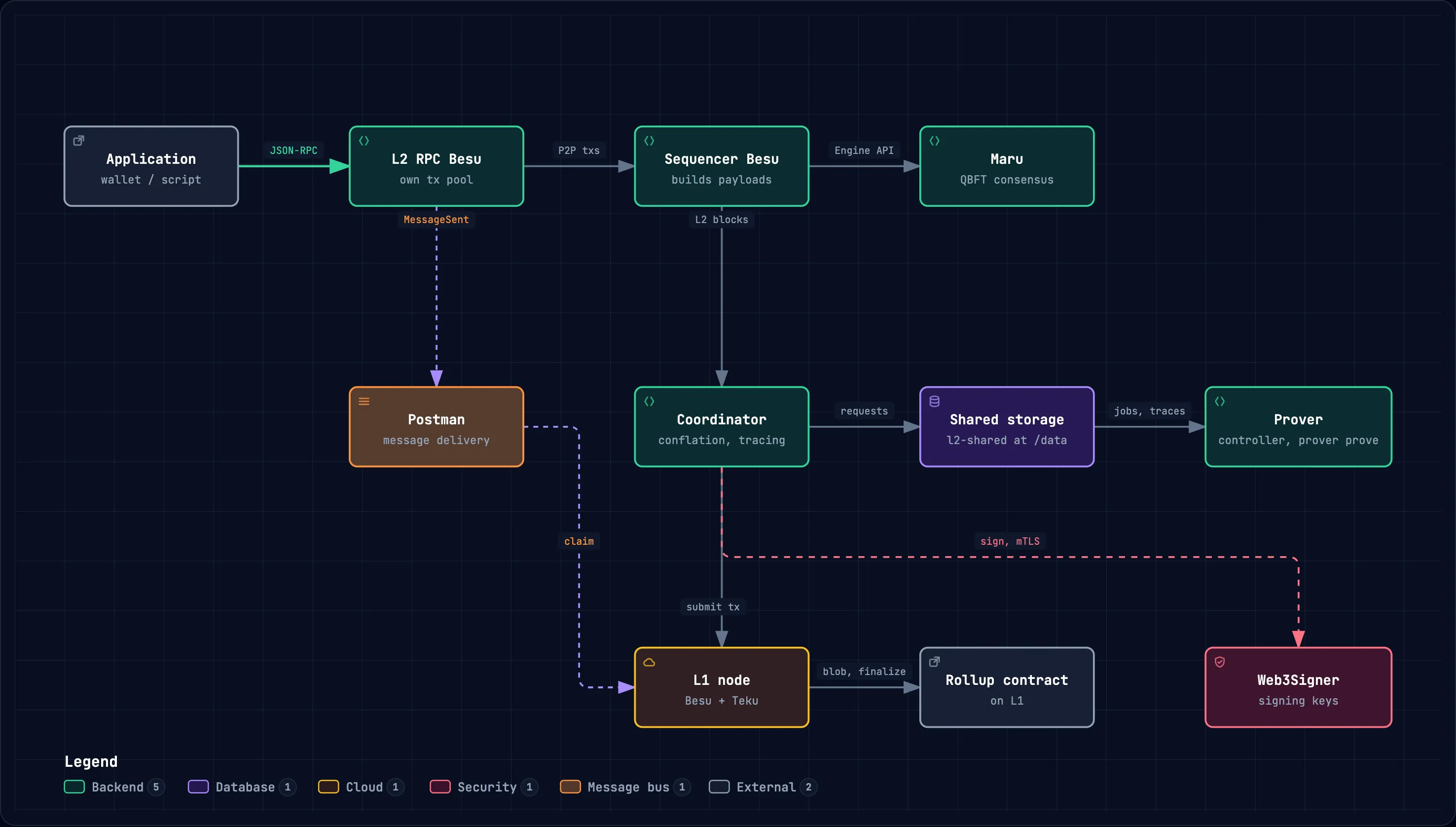This screenshot has width=1456, height=827.
Task: Select the Application wallet / script node
Action: point(151,166)
